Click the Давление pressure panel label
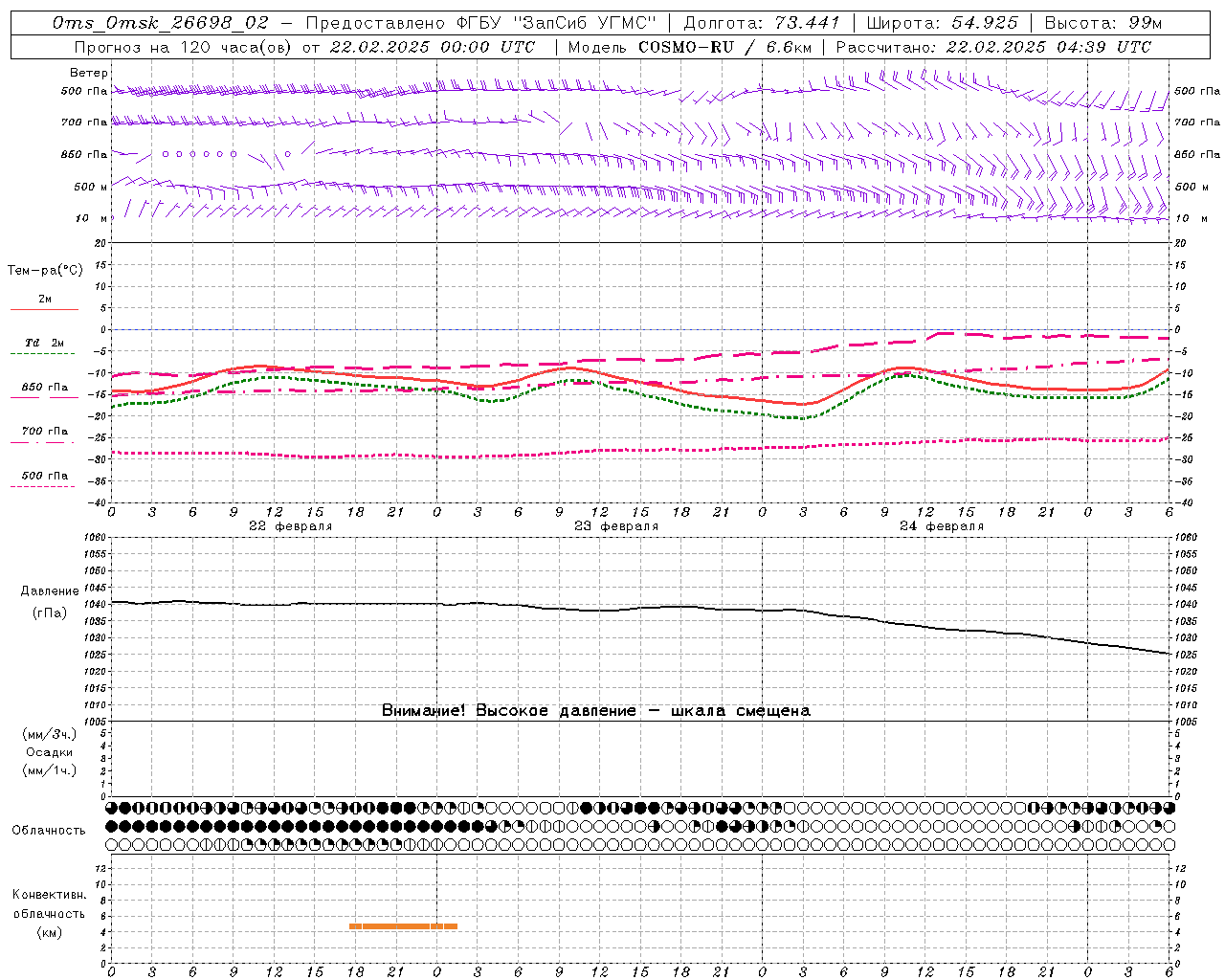The image size is (1225, 980). [50, 591]
